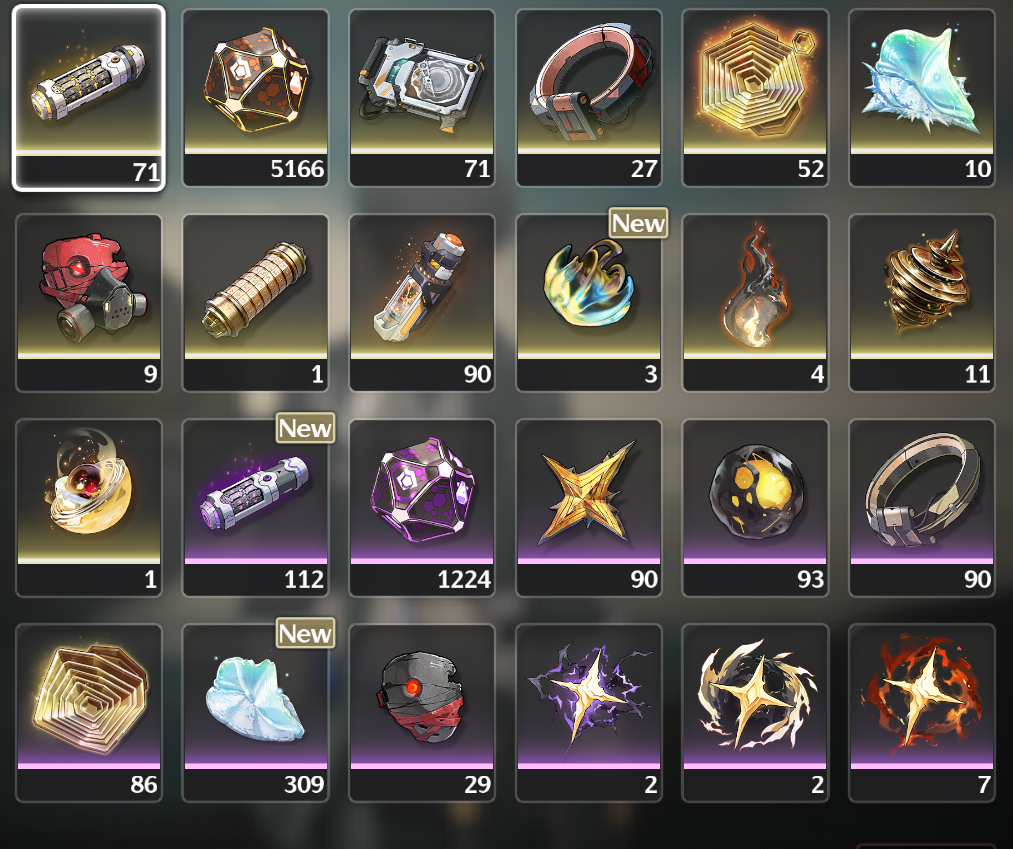Open the new golden flame item with 3
The image size is (1013, 849).
pos(589,303)
